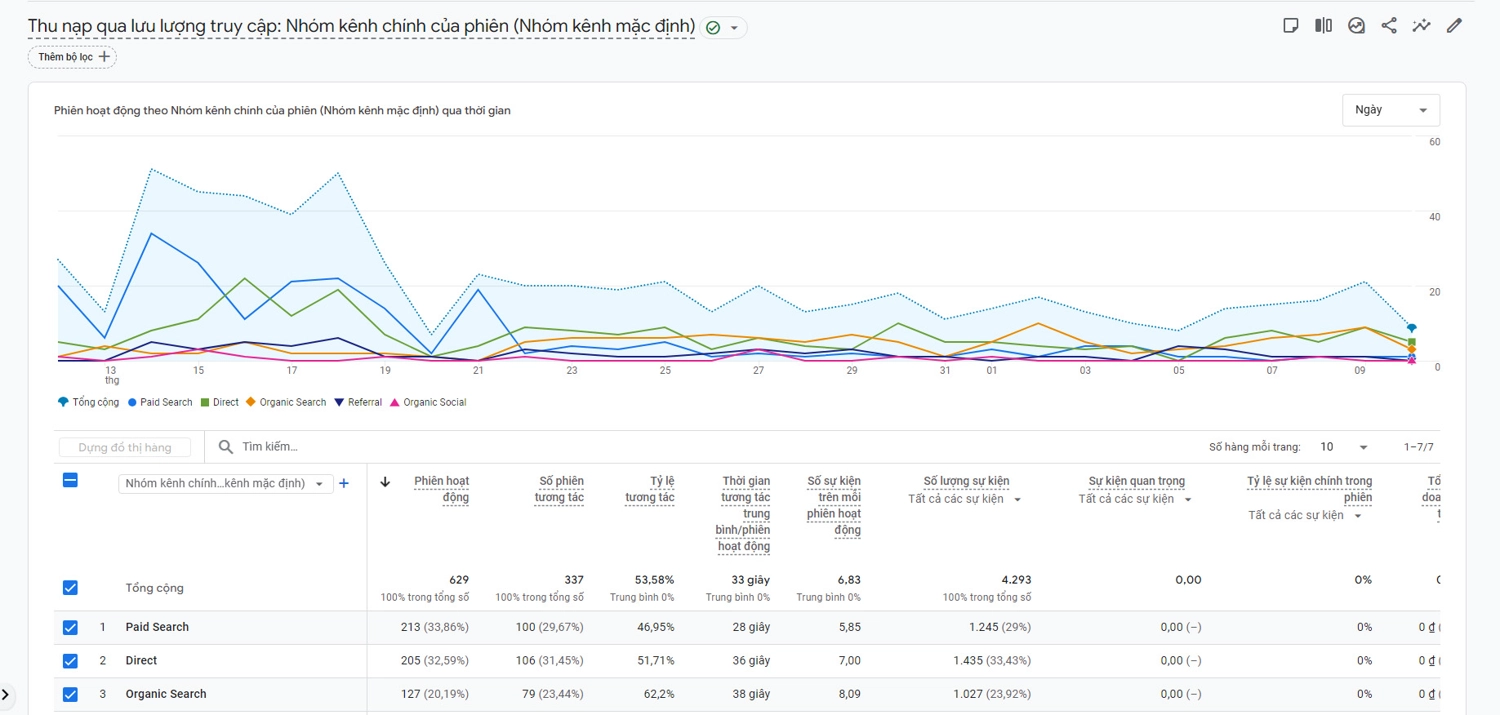Open the status dropdown arrow beside the title

click(x=734, y=28)
